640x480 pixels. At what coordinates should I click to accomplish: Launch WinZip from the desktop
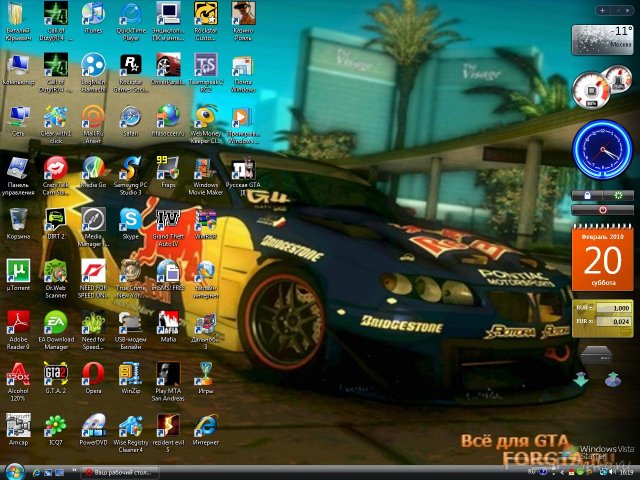pos(130,374)
